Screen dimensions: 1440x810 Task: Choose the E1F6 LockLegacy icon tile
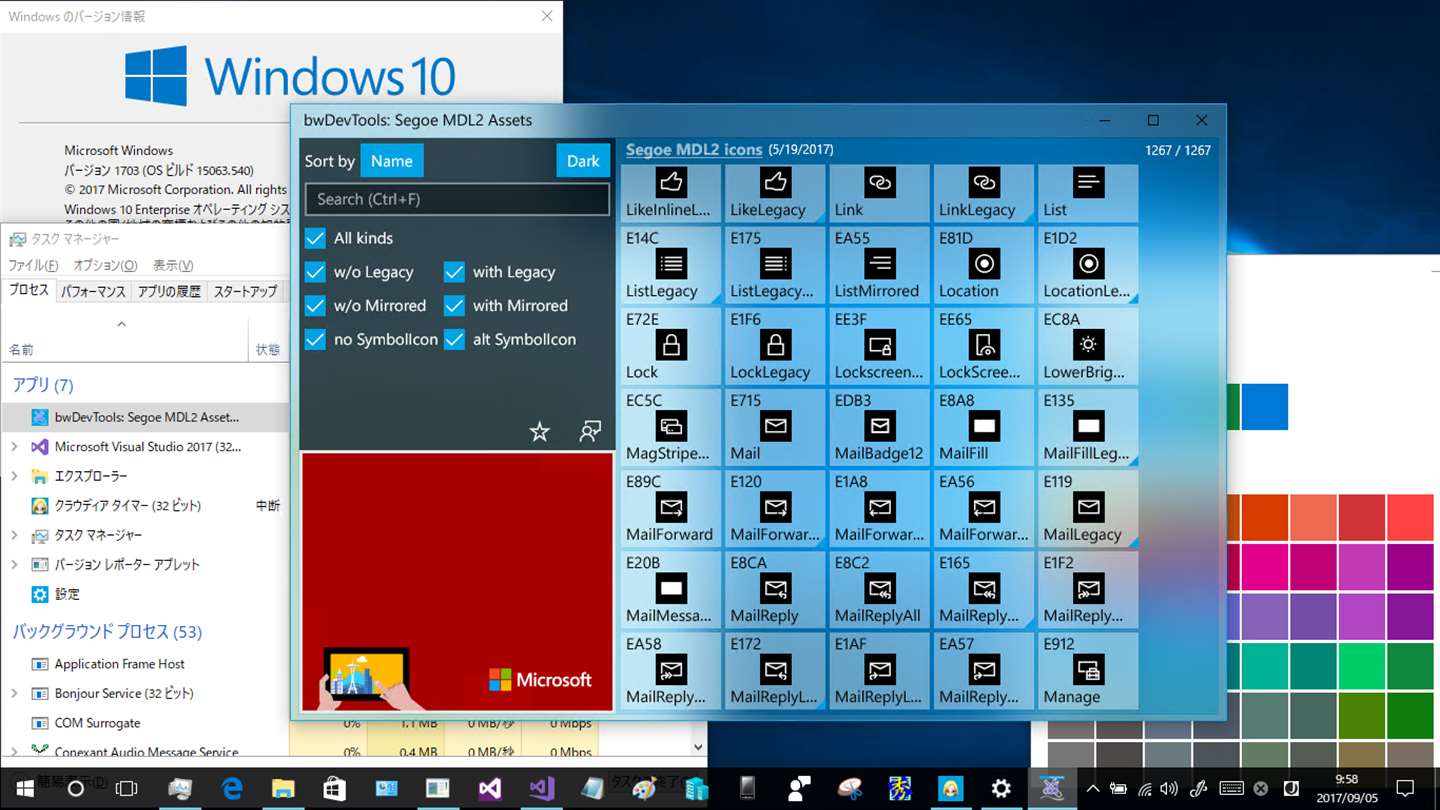pyautogui.click(x=775, y=346)
